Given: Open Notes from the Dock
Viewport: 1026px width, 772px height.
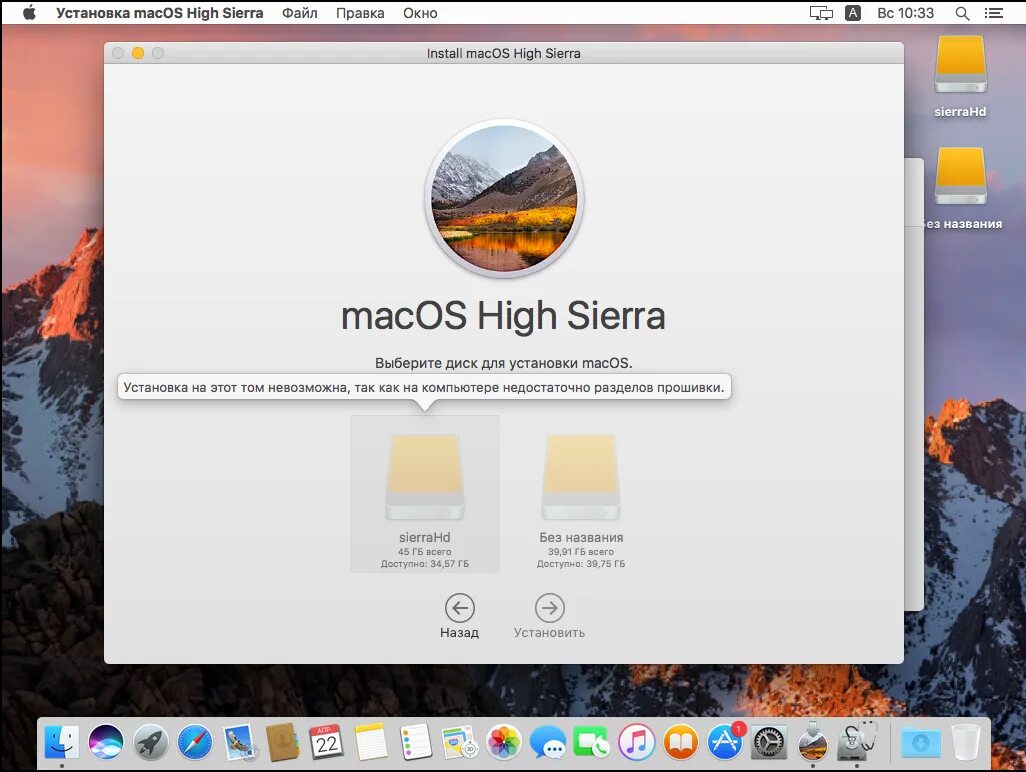Looking at the screenshot, I should [x=371, y=742].
